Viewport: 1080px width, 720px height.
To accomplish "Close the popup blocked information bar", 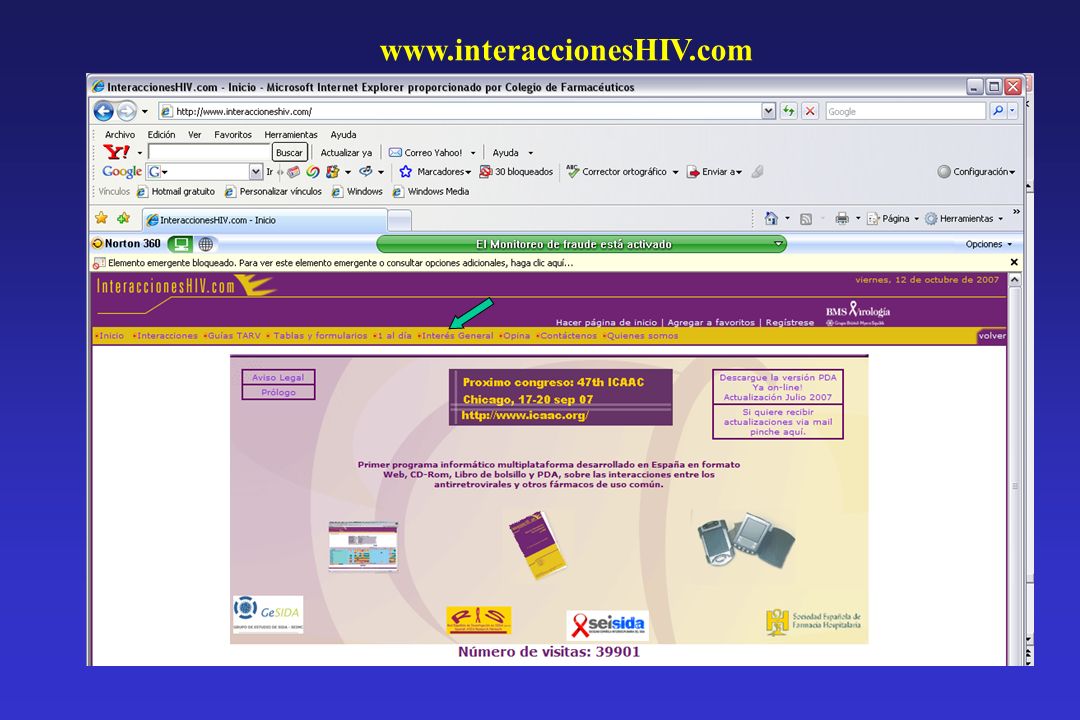I will [x=1014, y=263].
